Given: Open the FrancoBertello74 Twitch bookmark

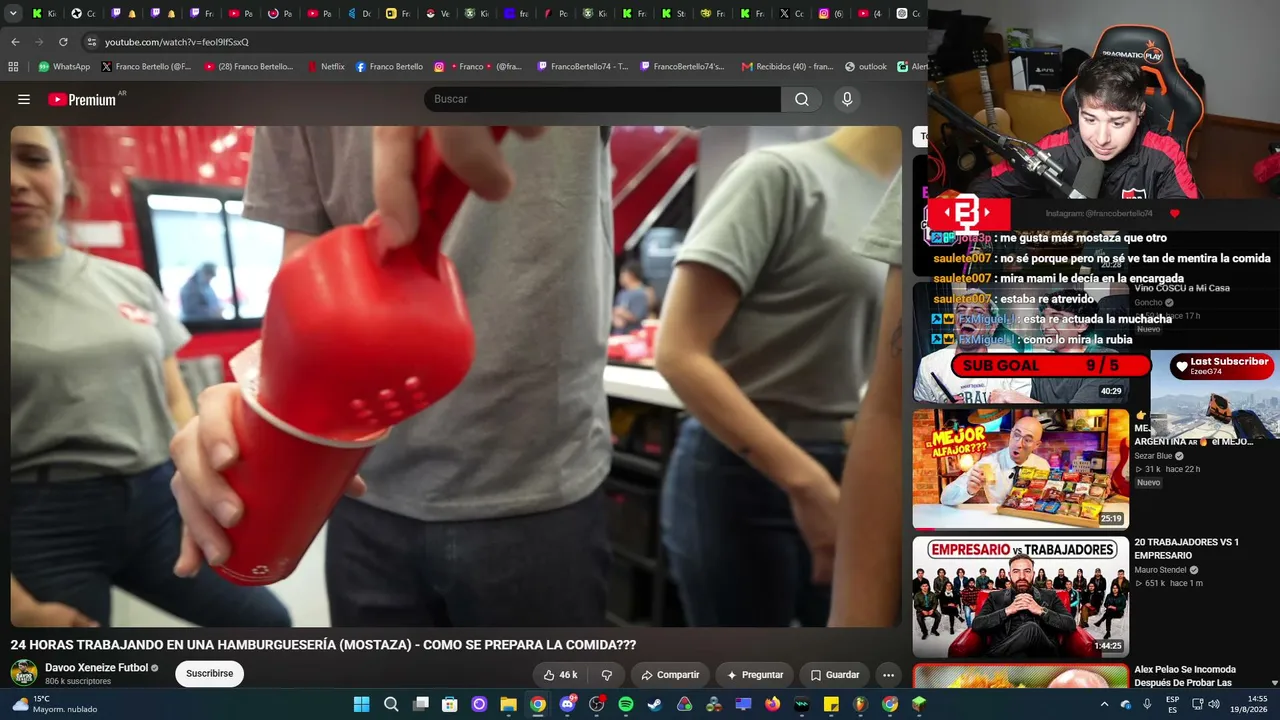Looking at the screenshot, I should [583, 67].
